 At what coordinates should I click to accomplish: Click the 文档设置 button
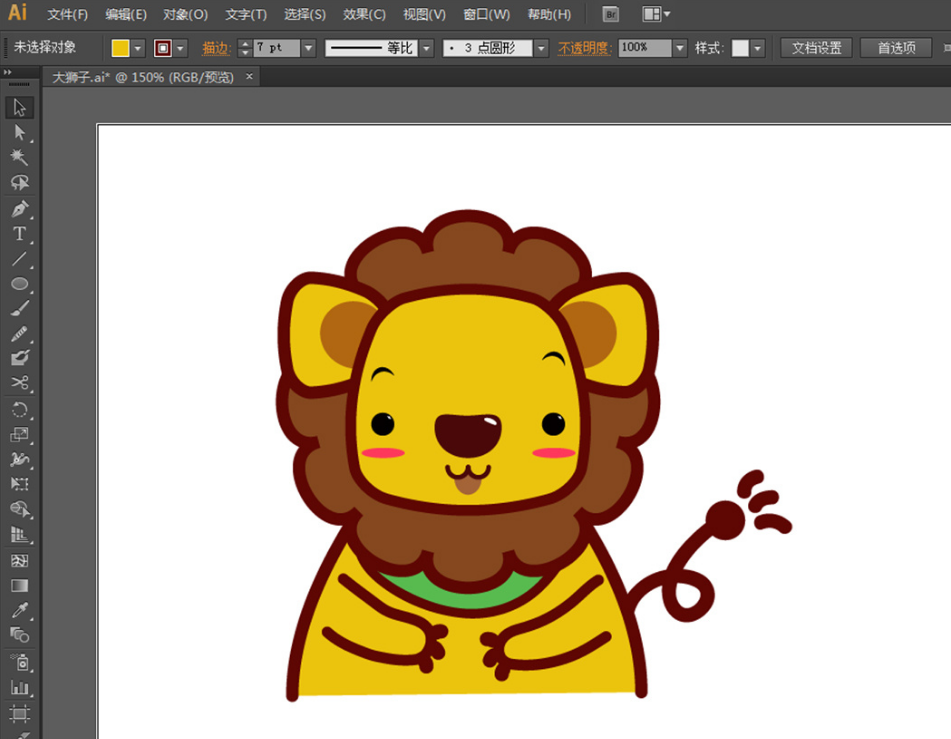coord(816,48)
